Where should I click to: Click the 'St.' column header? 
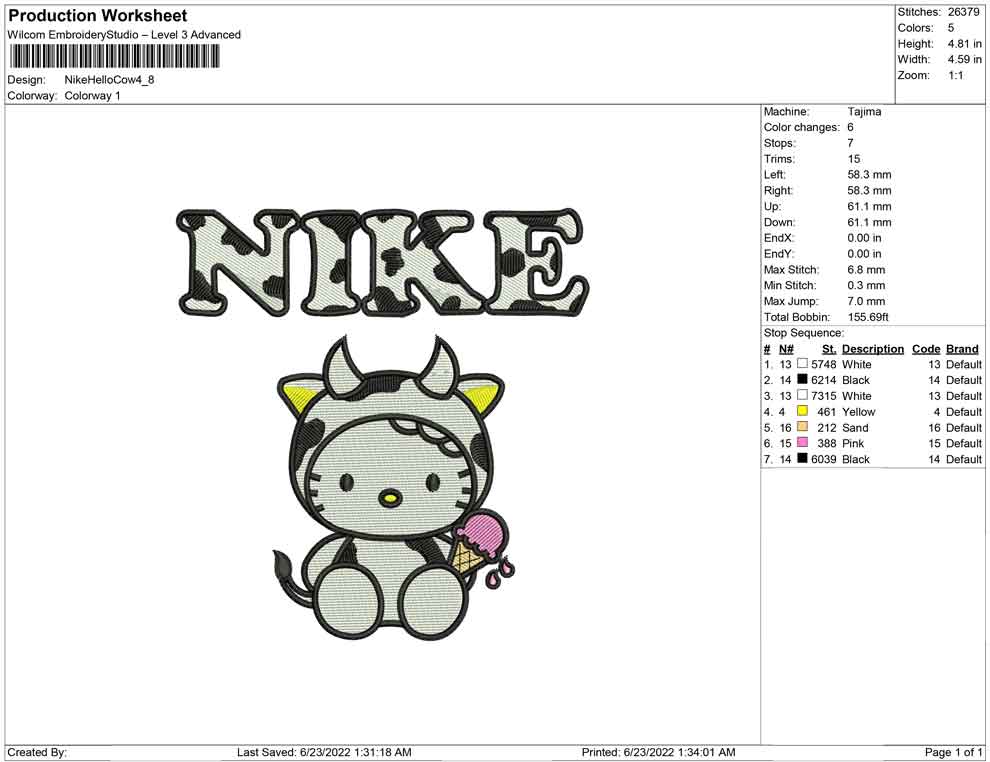coord(829,349)
